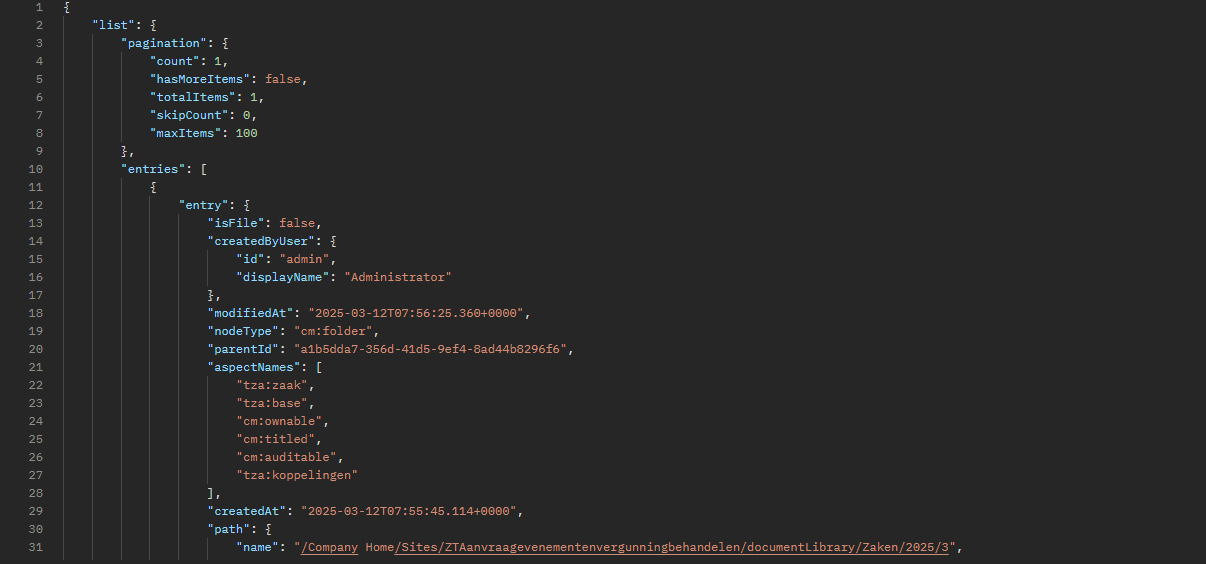Screen dimensions: 1206x564
Task: Click line number 31 in gutter
Action: click(35, 547)
